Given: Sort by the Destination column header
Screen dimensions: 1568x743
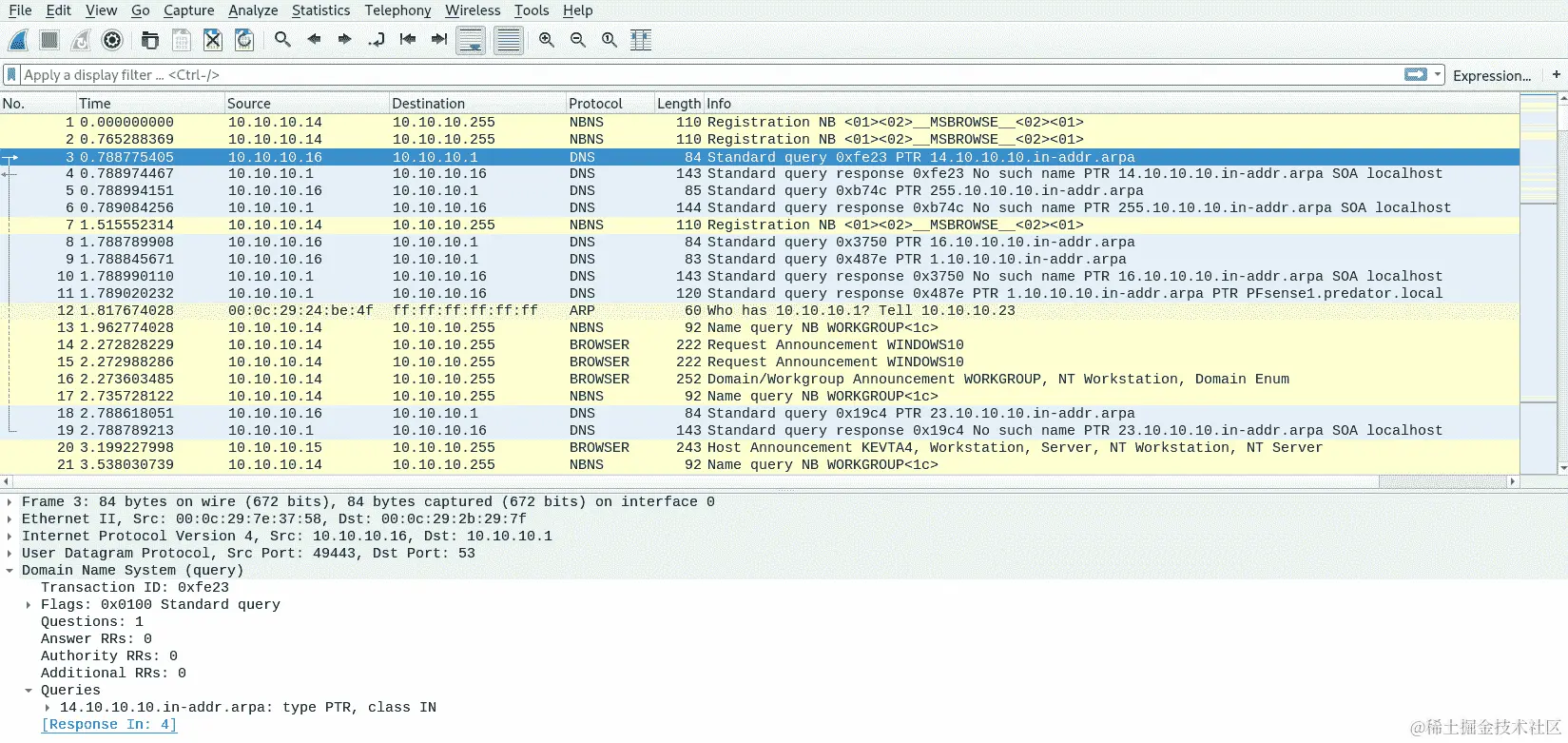Looking at the screenshot, I should point(476,103).
